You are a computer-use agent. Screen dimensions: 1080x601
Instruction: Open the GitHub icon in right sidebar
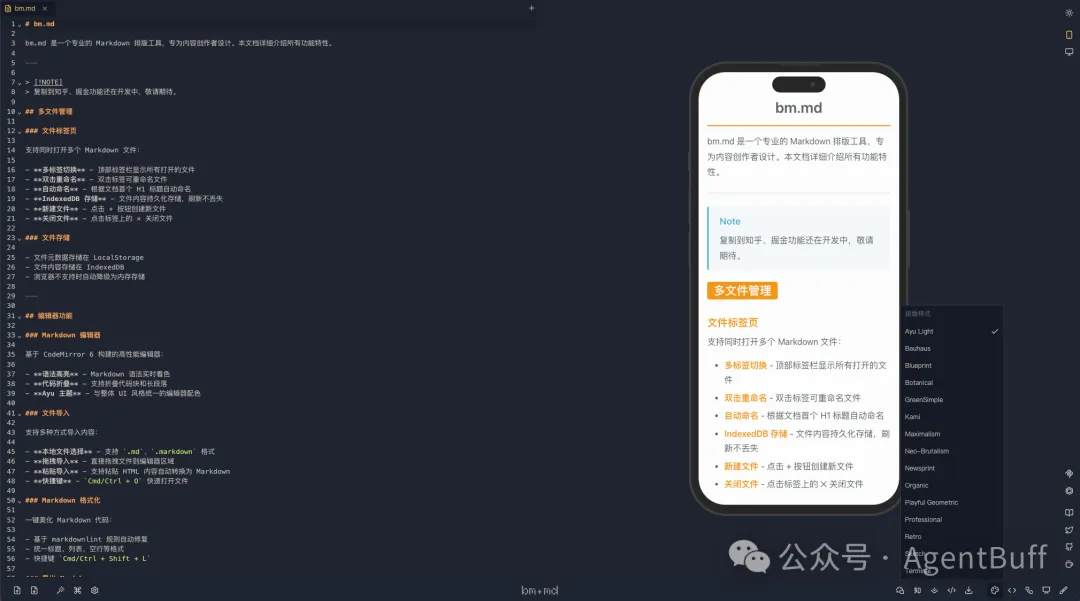pos(1069,547)
